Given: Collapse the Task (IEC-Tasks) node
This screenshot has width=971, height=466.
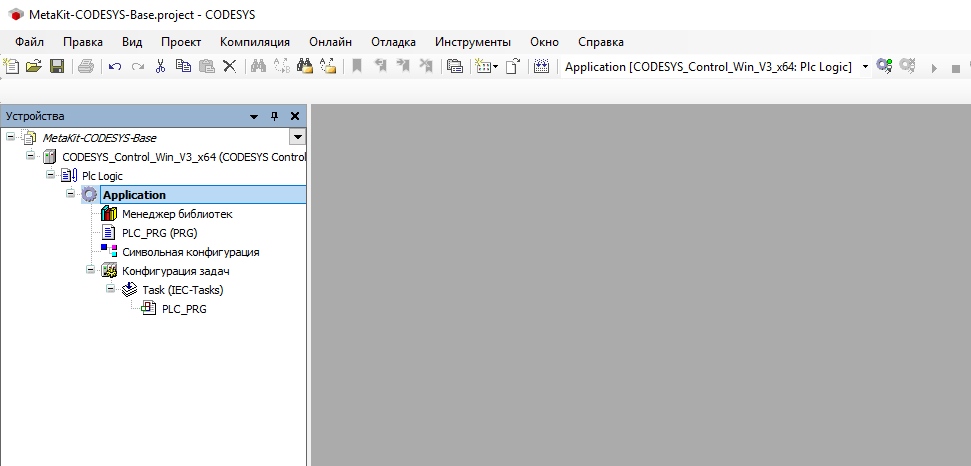Looking at the screenshot, I should click(110, 288).
